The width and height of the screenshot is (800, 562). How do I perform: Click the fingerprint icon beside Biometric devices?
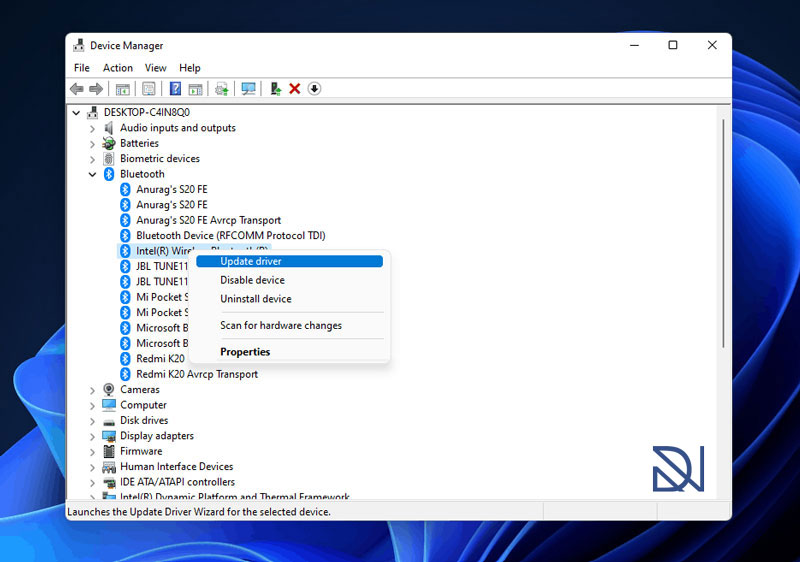coord(109,159)
